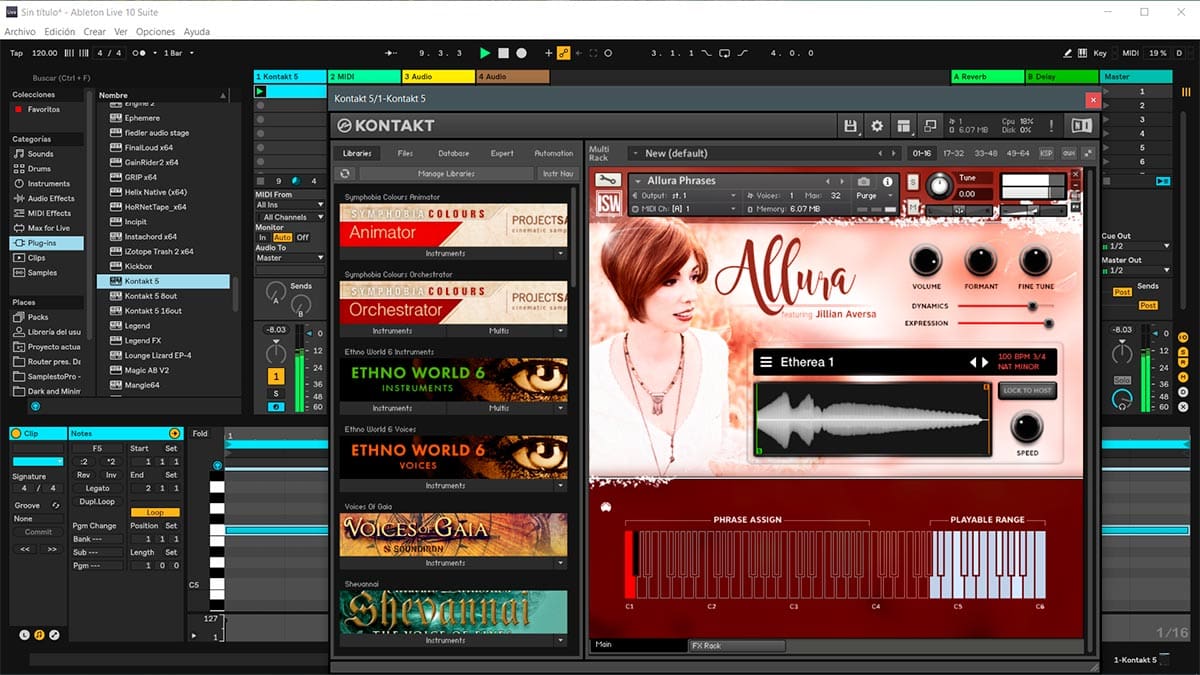Click the phrase waveform display
The width and height of the screenshot is (1200, 675).
(x=873, y=418)
